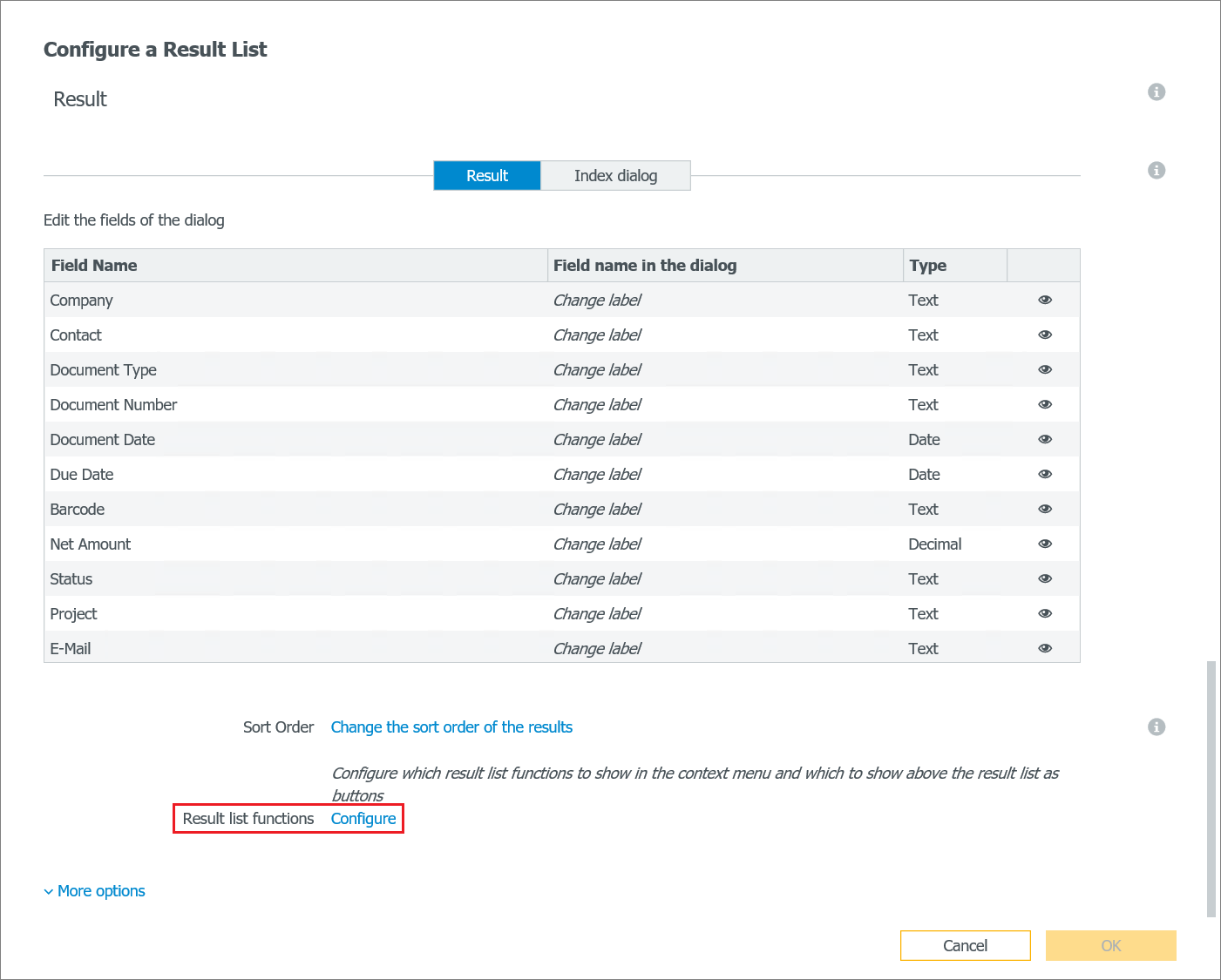The height and width of the screenshot is (980, 1221).
Task: Click the eye icon in the Document Date row
Action: tap(1044, 439)
